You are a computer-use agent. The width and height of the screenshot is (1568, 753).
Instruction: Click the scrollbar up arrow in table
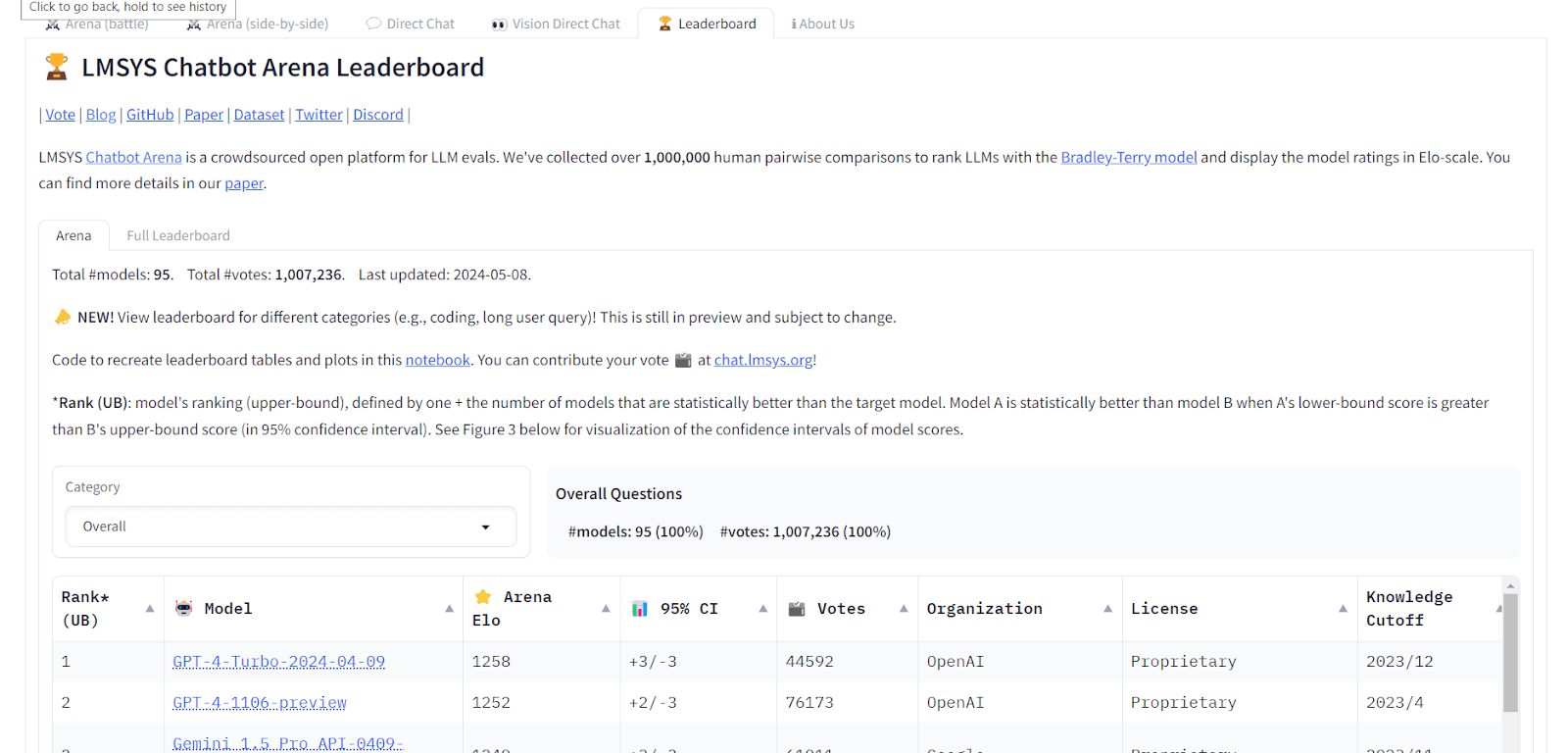pos(1510,585)
